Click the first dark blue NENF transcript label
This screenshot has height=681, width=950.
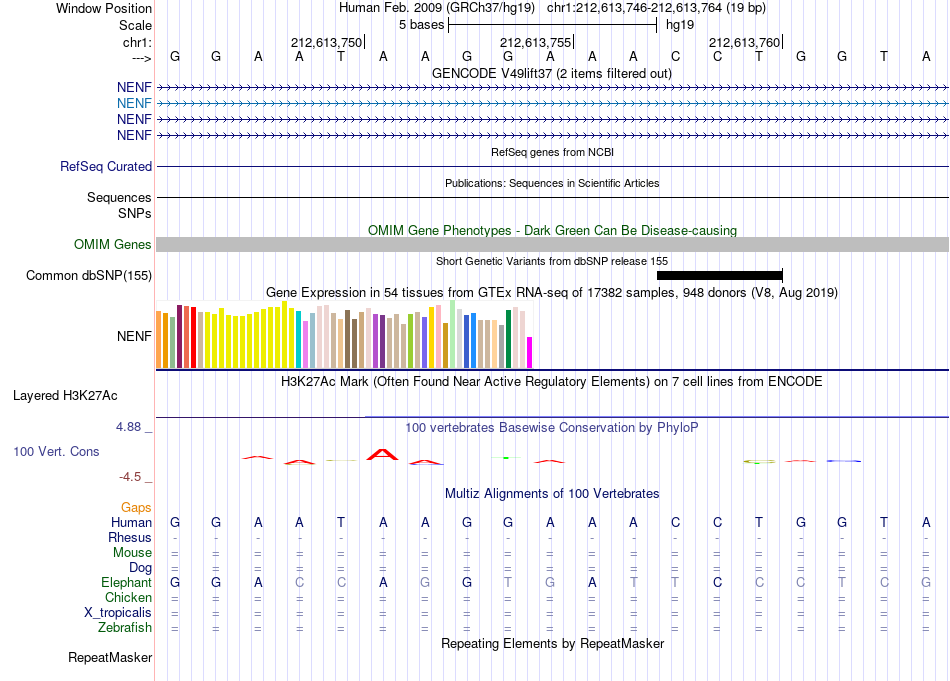pos(134,87)
